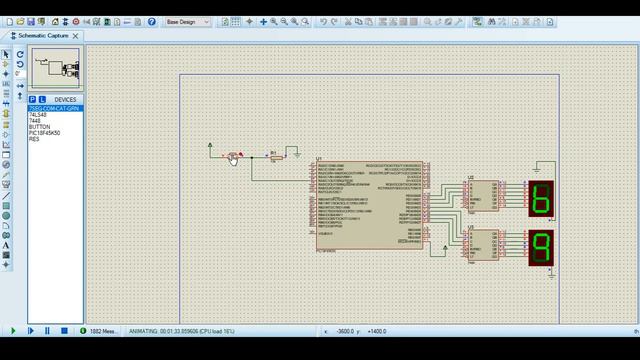The width and height of the screenshot is (640, 360).
Task: Pause the running simulation
Action: [x=47, y=331]
